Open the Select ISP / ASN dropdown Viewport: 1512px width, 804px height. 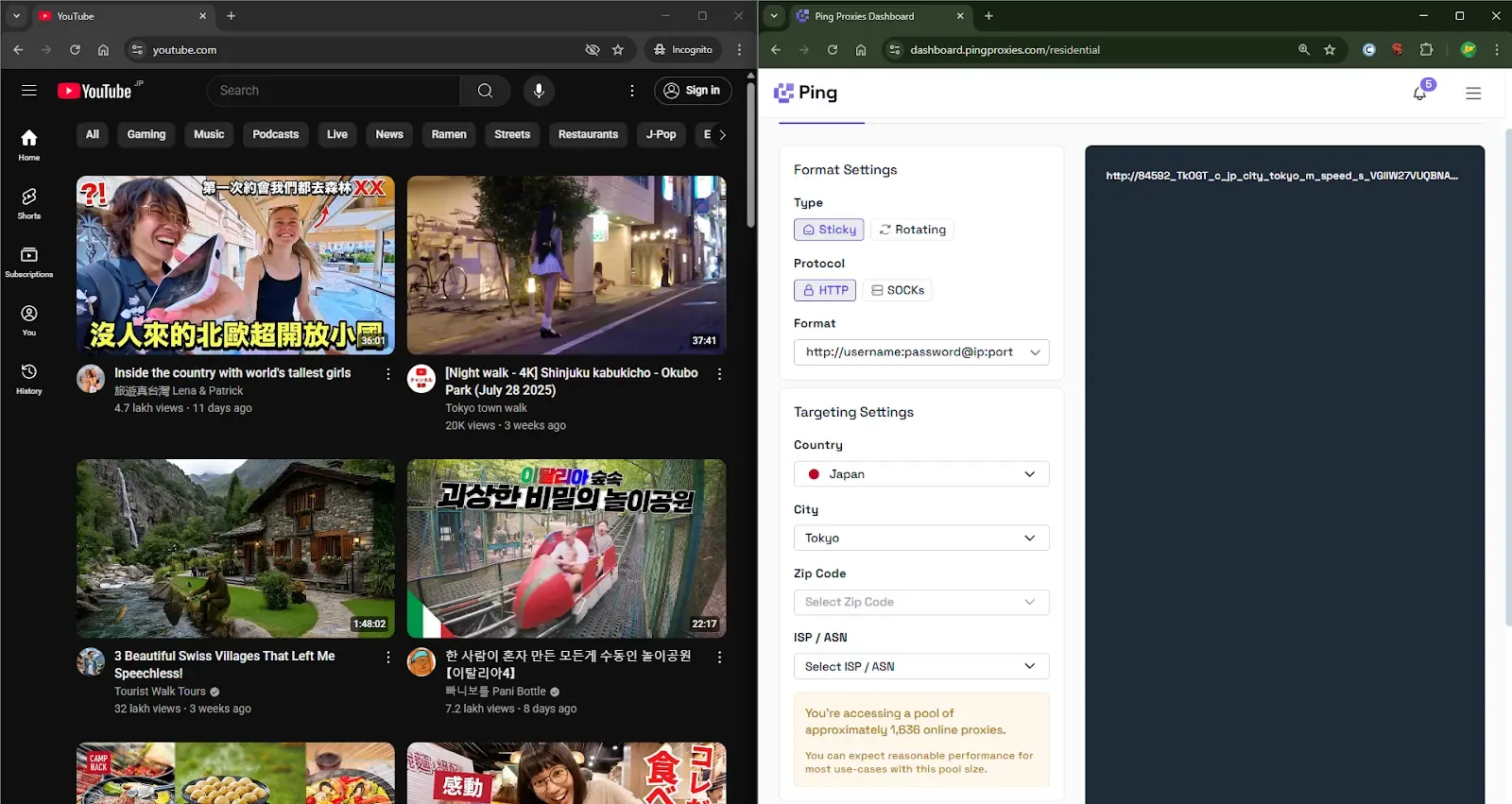click(x=921, y=666)
